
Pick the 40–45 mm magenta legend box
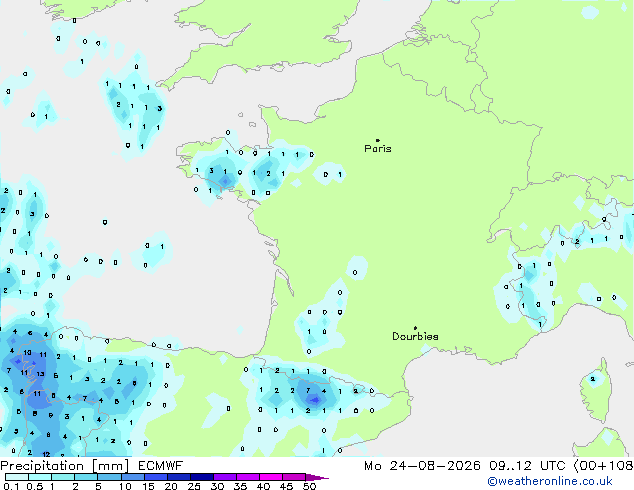click(271, 477)
